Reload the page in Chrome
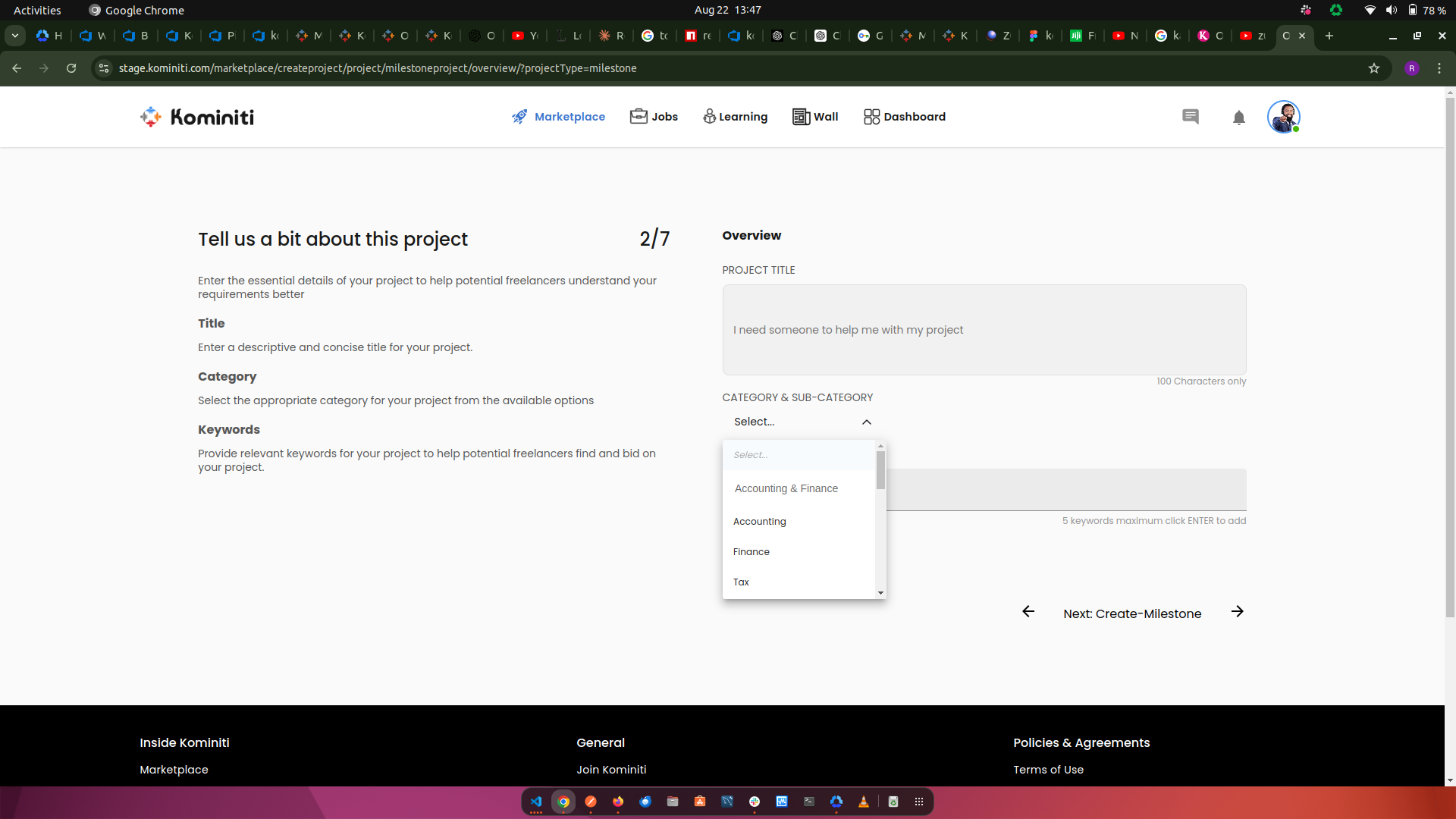1456x819 pixels. [x=71, y=68]
